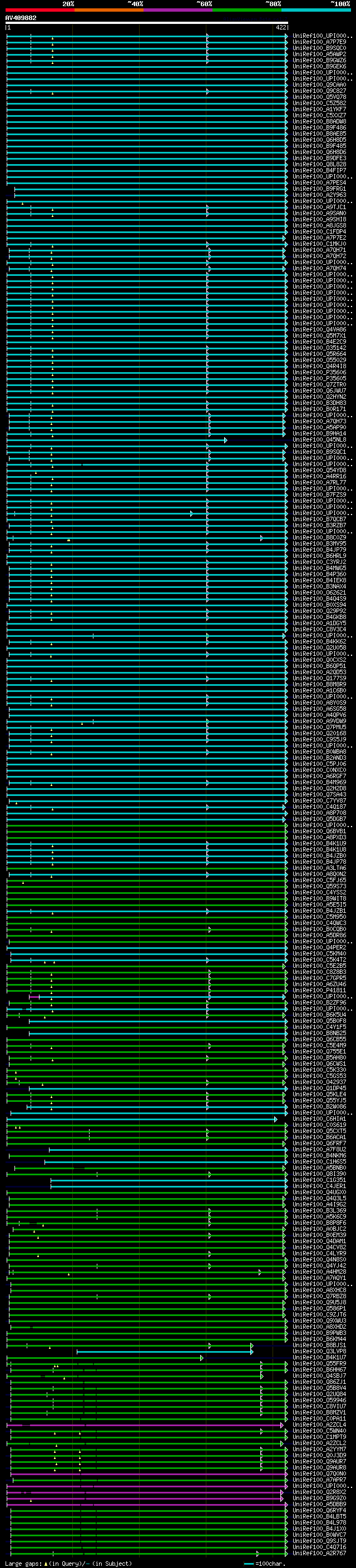Click the red 20% identity legend segment

[x=39, y=10]
